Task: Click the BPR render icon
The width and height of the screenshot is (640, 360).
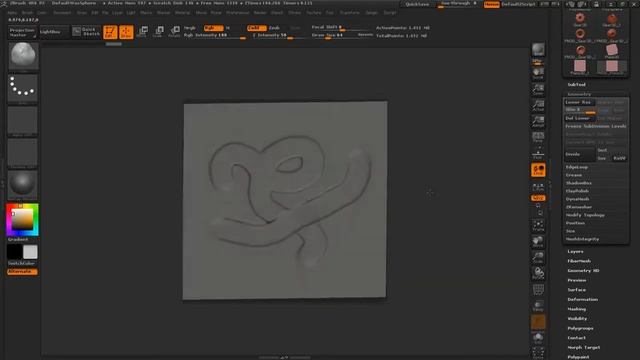Action: click(538, 50)
